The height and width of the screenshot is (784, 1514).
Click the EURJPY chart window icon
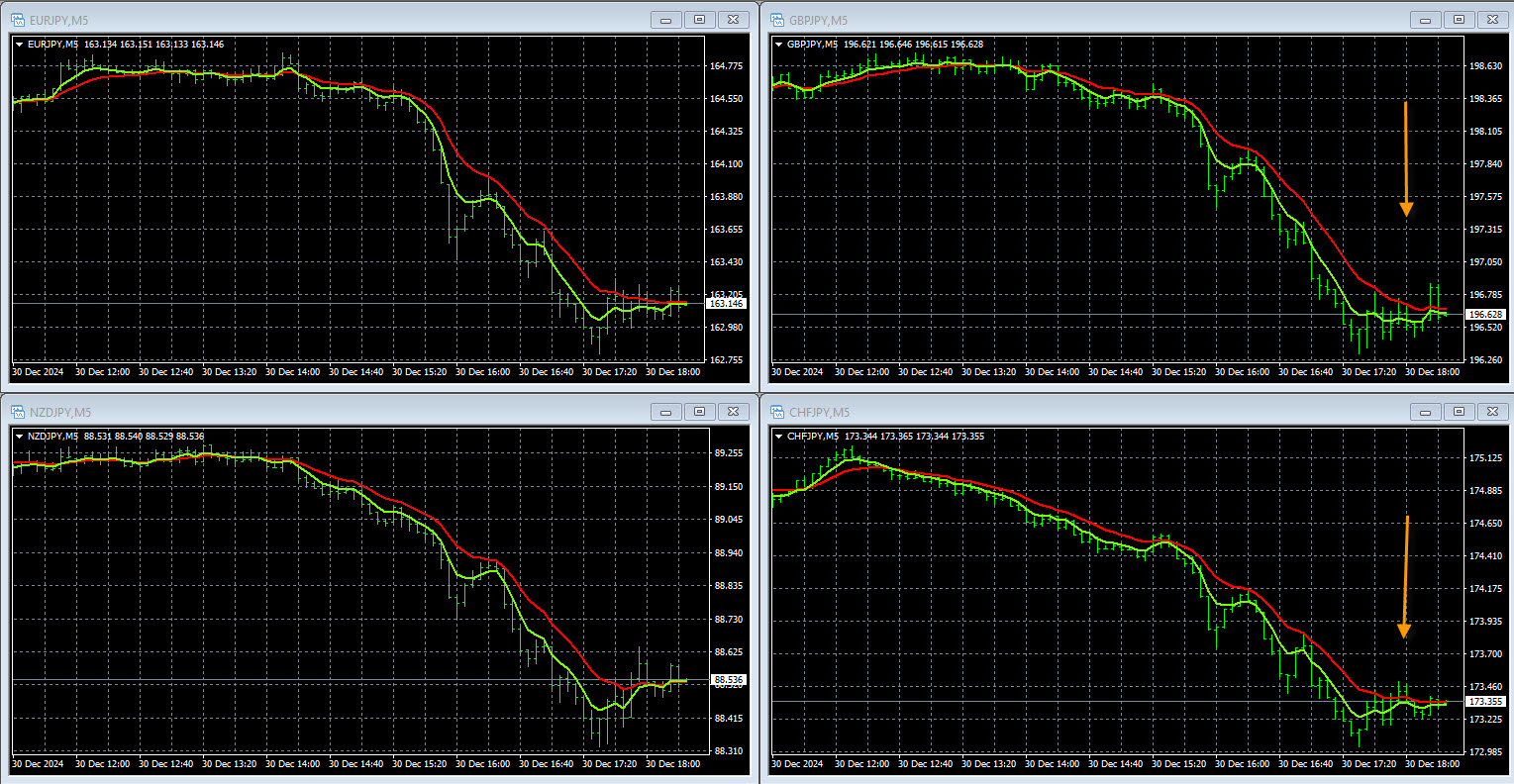17,19
